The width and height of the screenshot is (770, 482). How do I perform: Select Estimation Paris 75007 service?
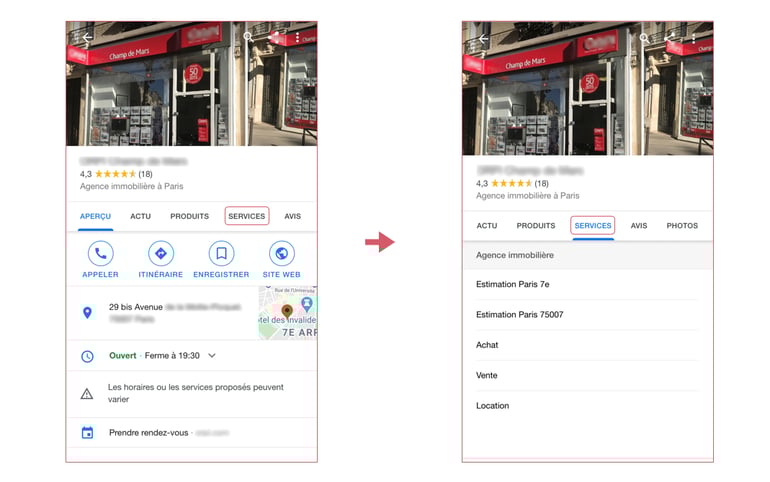pos(587,315)
